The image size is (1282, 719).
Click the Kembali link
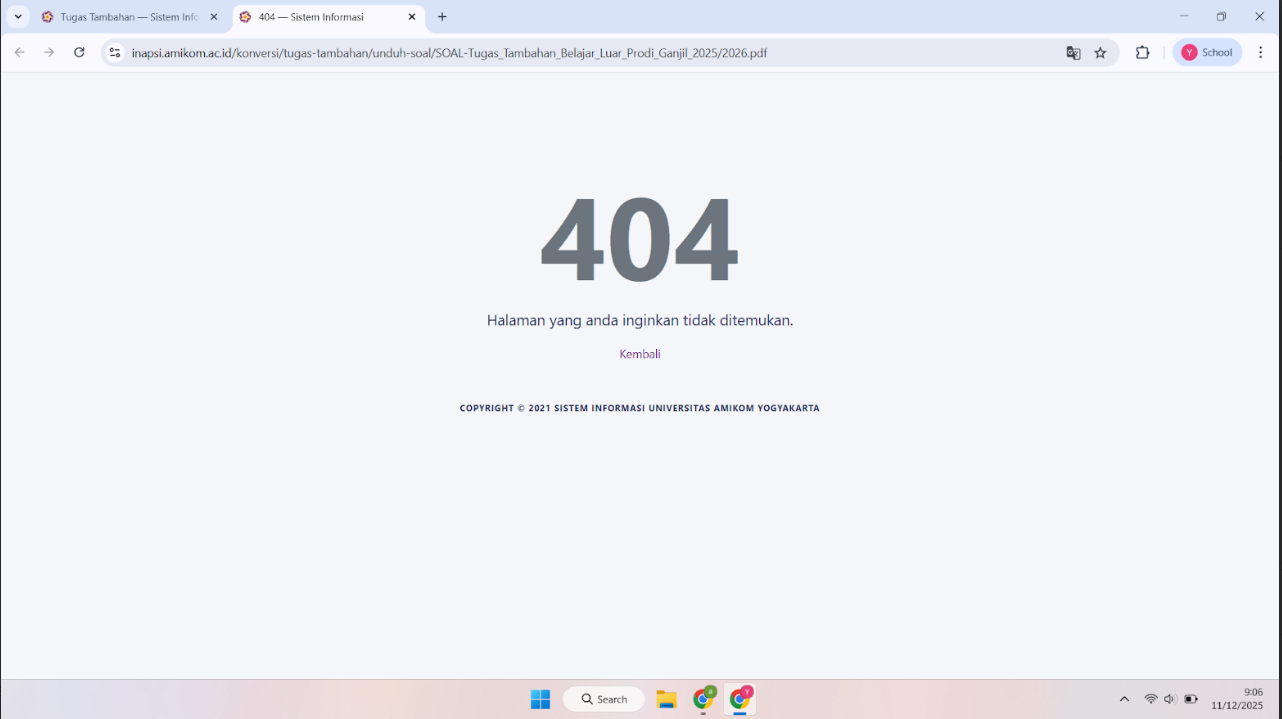click(640, 354)
